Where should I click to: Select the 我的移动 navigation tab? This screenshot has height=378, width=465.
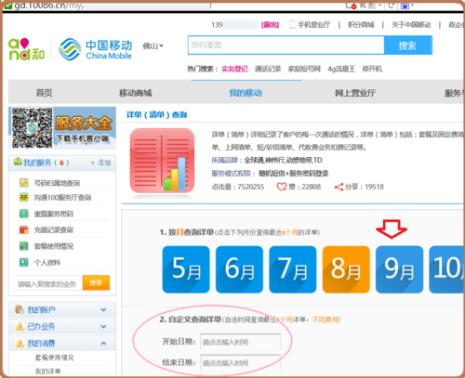tap(246, 93)
